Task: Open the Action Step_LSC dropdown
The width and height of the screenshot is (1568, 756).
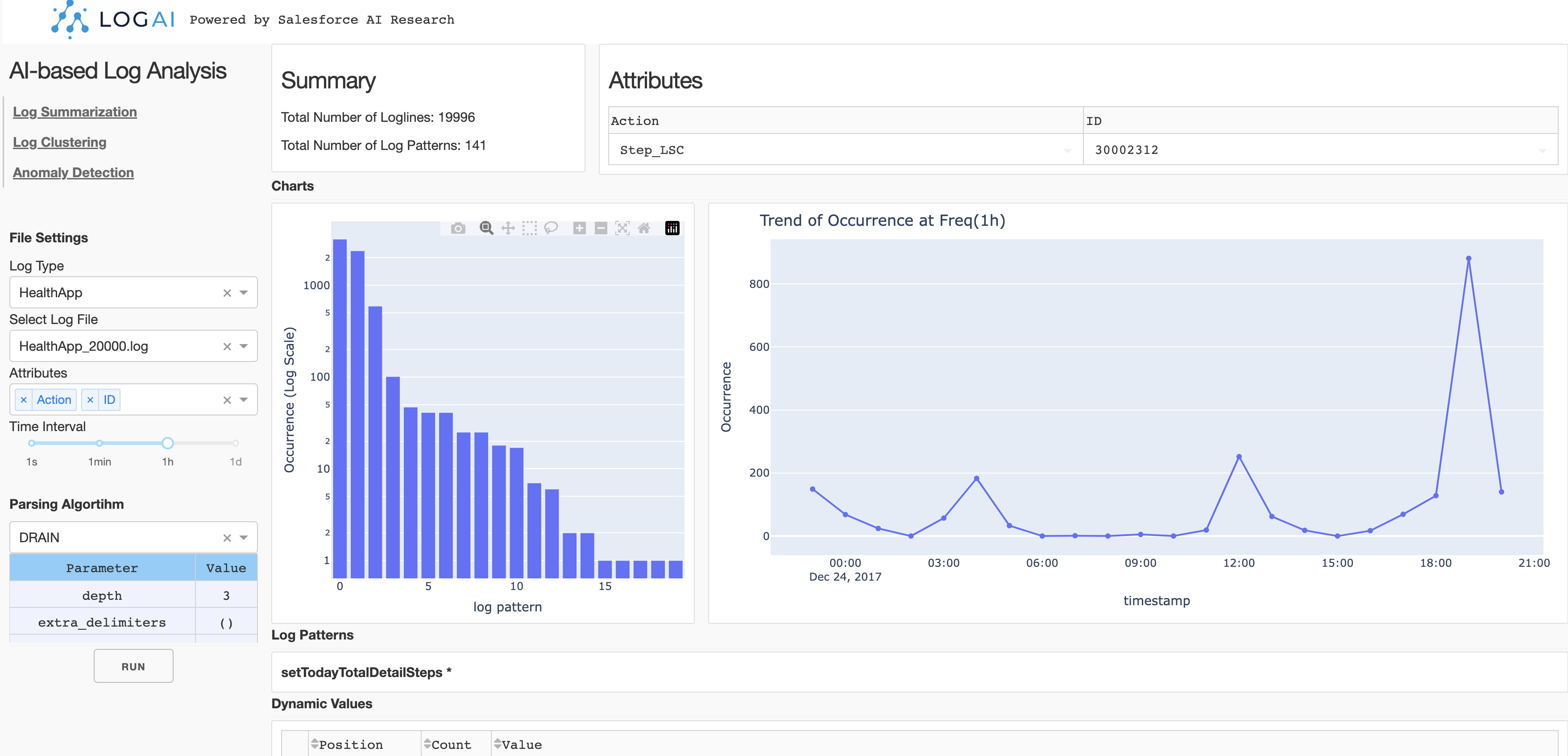Action: pyautogui.click(x=1067, y=150)
